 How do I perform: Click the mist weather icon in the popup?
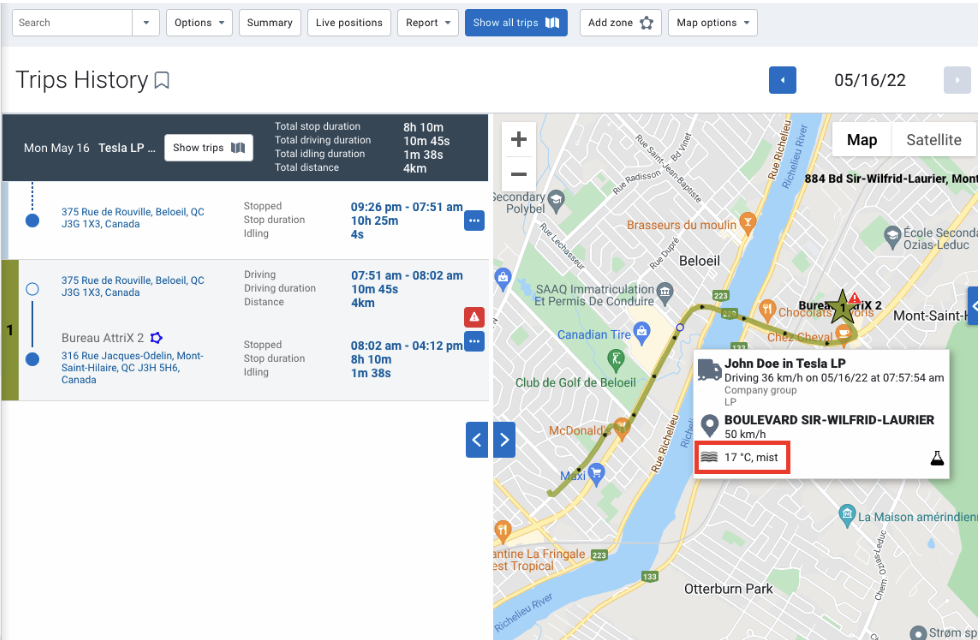[x=709, y=457]
